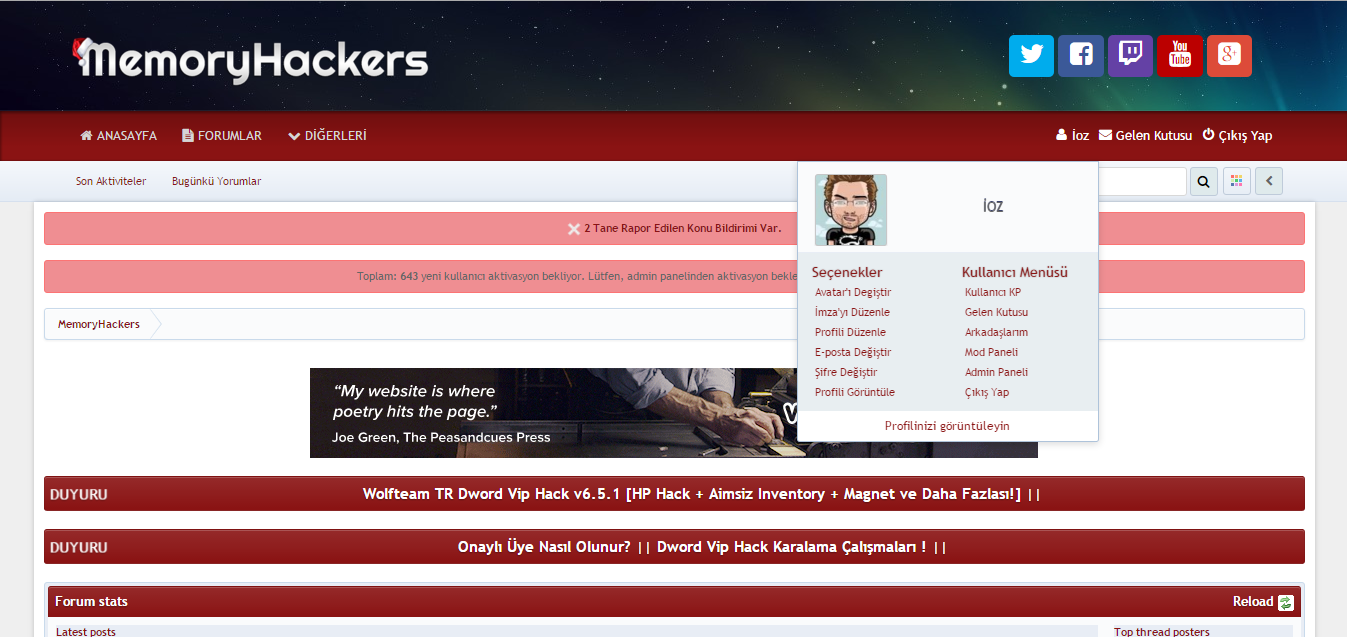Click the Top thread posters header

pos(1162,632)
